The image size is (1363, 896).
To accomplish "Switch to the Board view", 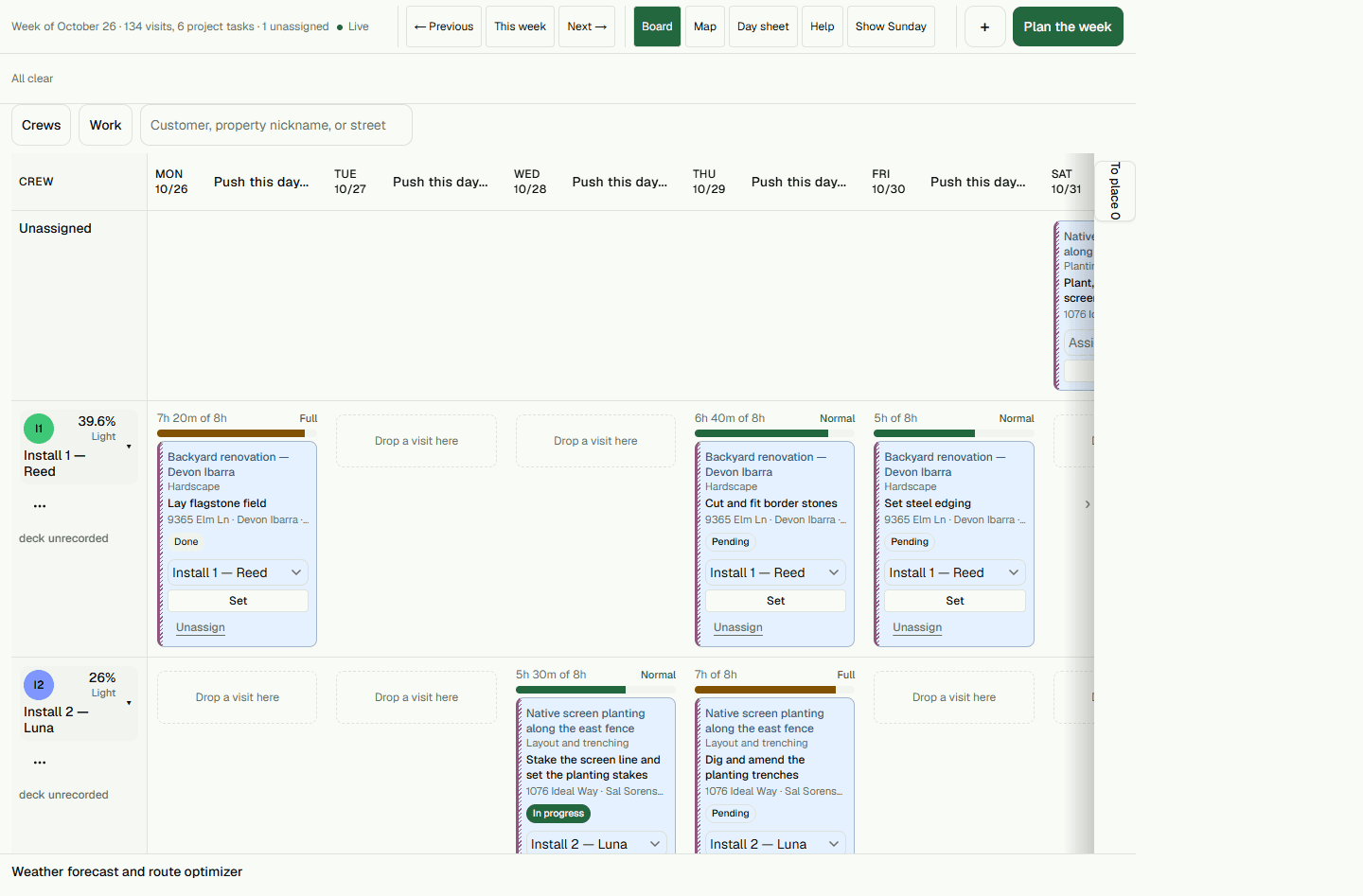I will tap(657, 26).
